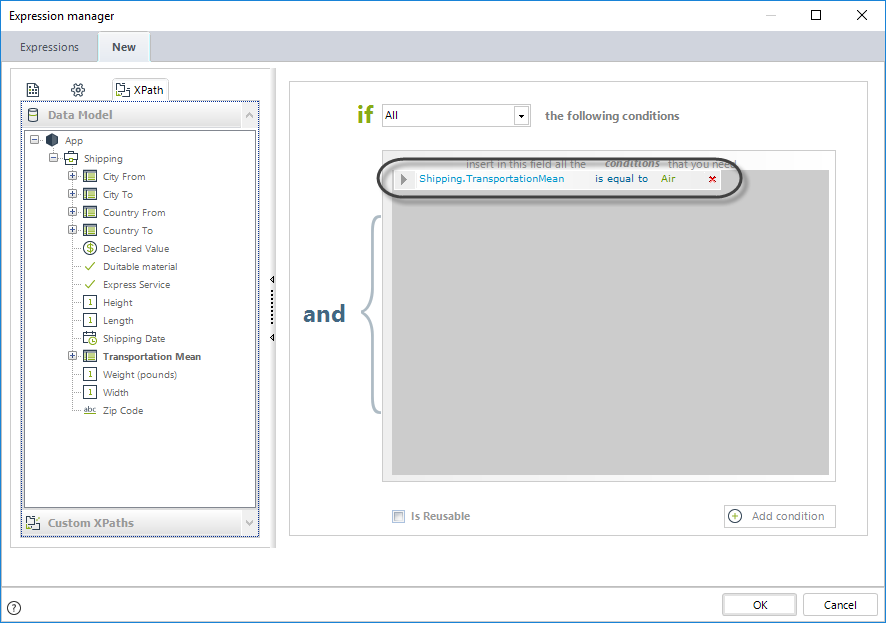Change the 'is equal to' operator
The image size is (886, 623).
(x=621, y=178)
